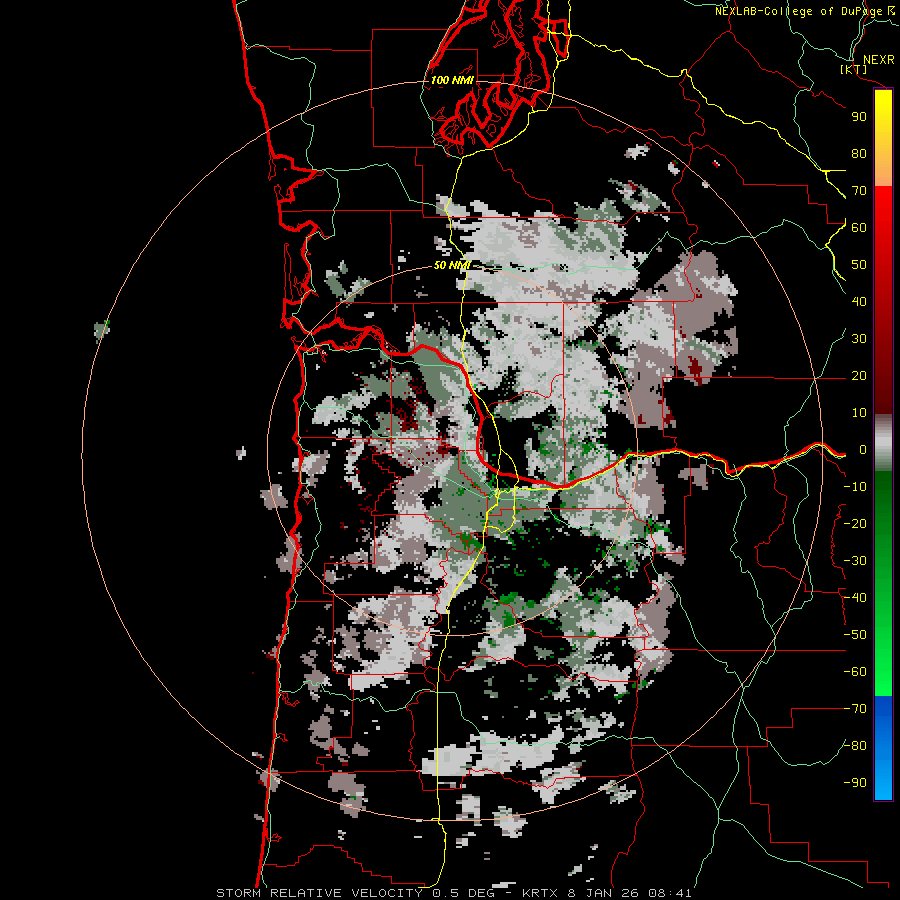Click the "-40" value on the velocity scale
The width and height of the screenshot is (900, 900).
[x=855, y=598]
